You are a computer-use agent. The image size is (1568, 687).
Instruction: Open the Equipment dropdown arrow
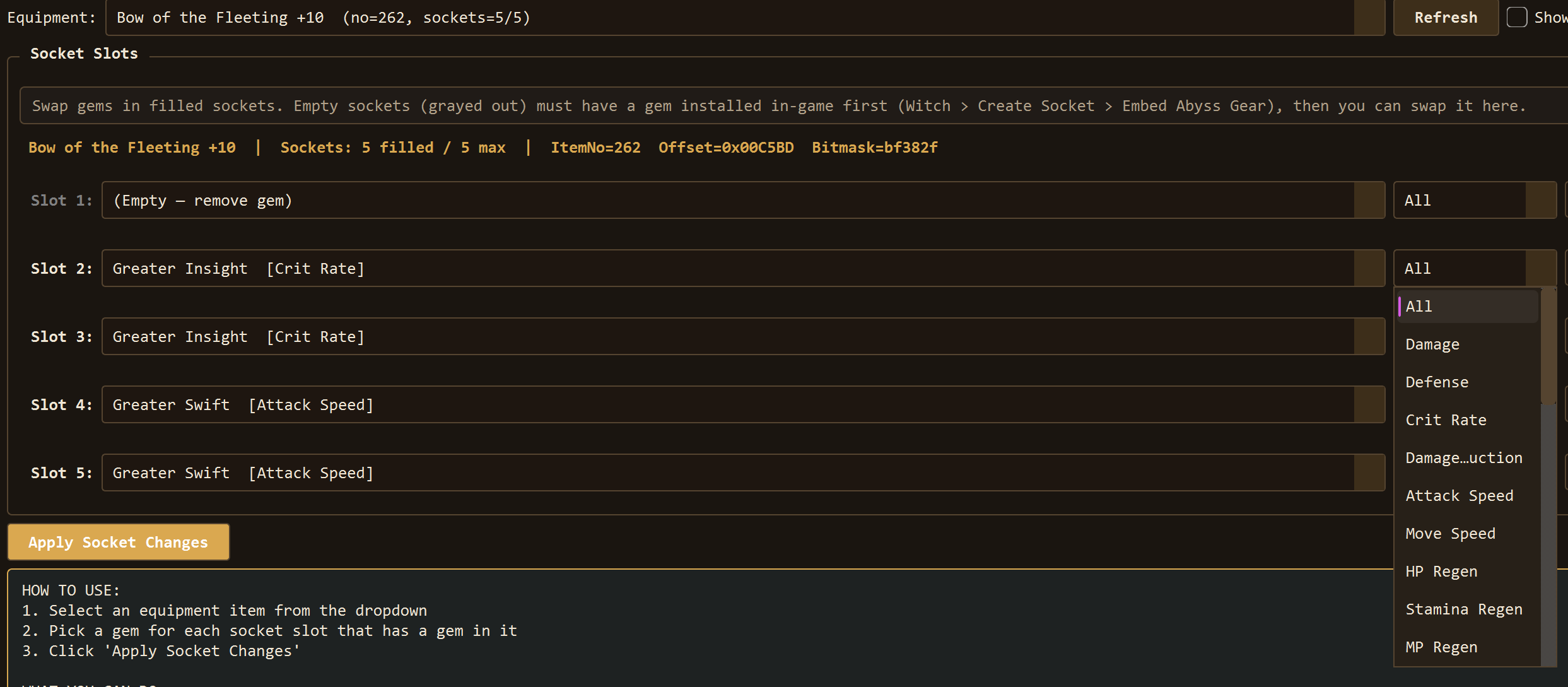click(1369, 18)
